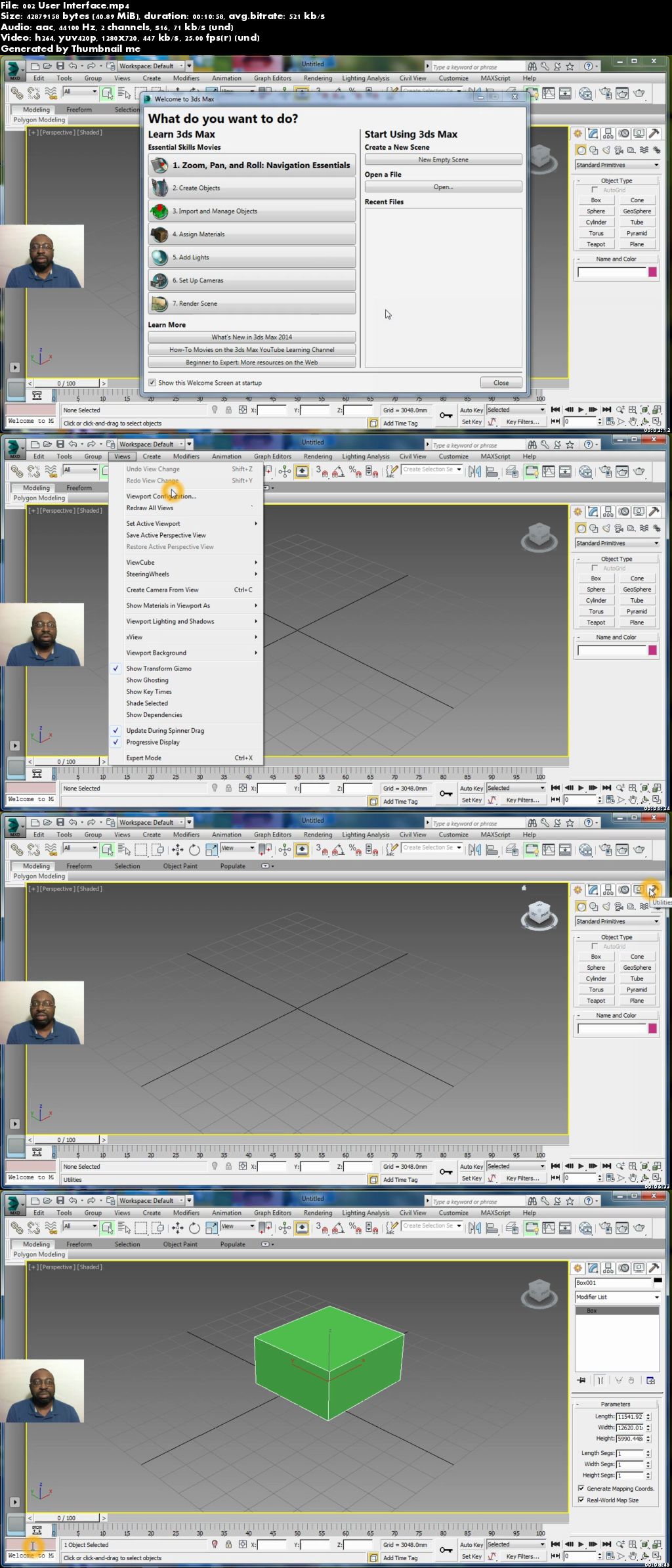Click the Open... button in Welcome dialog

444,187
